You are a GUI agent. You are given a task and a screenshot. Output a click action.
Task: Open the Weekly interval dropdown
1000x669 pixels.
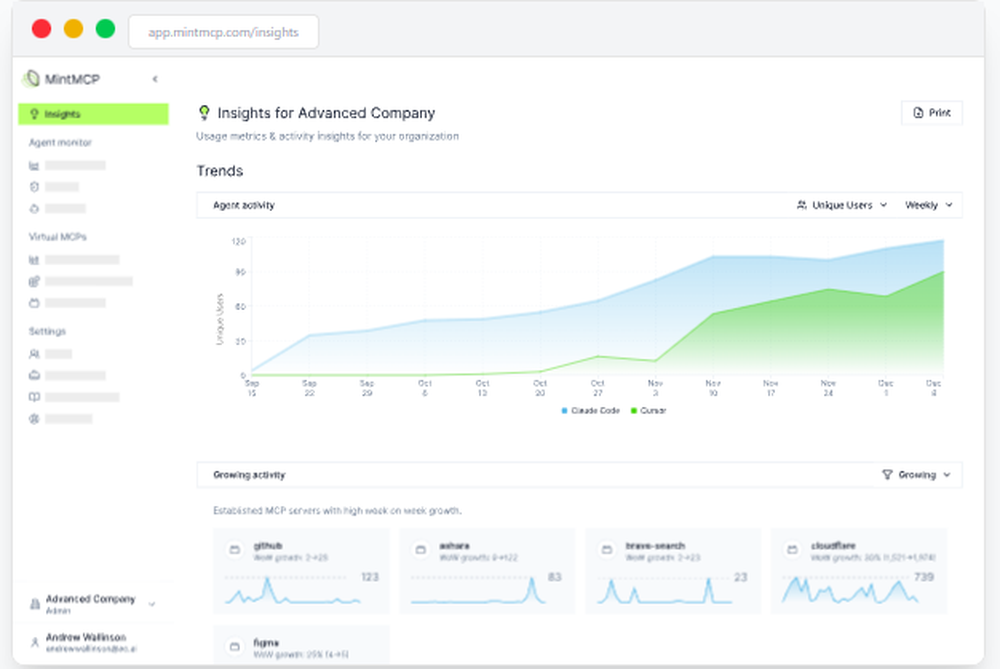click(927, 204)
